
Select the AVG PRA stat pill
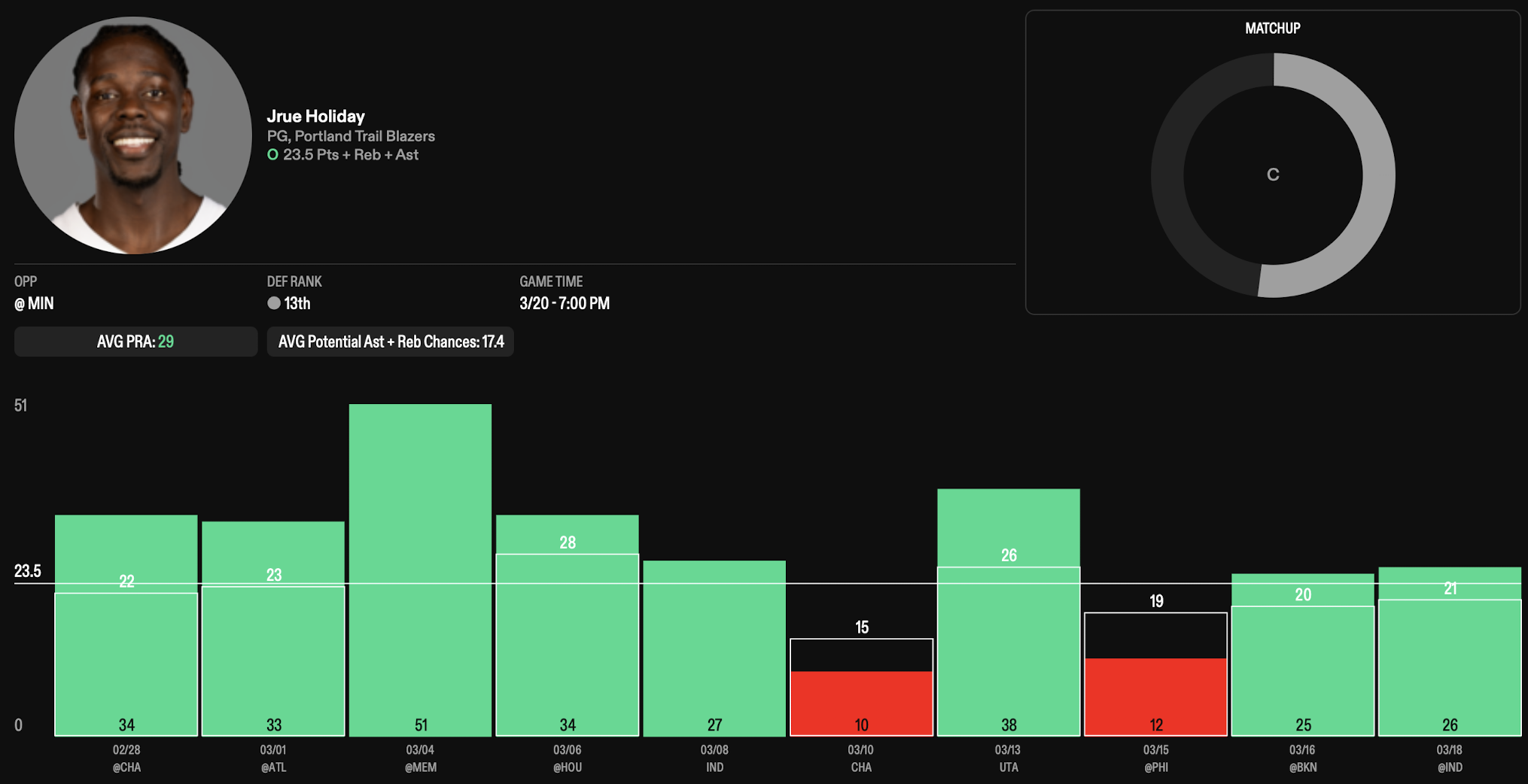135,342
